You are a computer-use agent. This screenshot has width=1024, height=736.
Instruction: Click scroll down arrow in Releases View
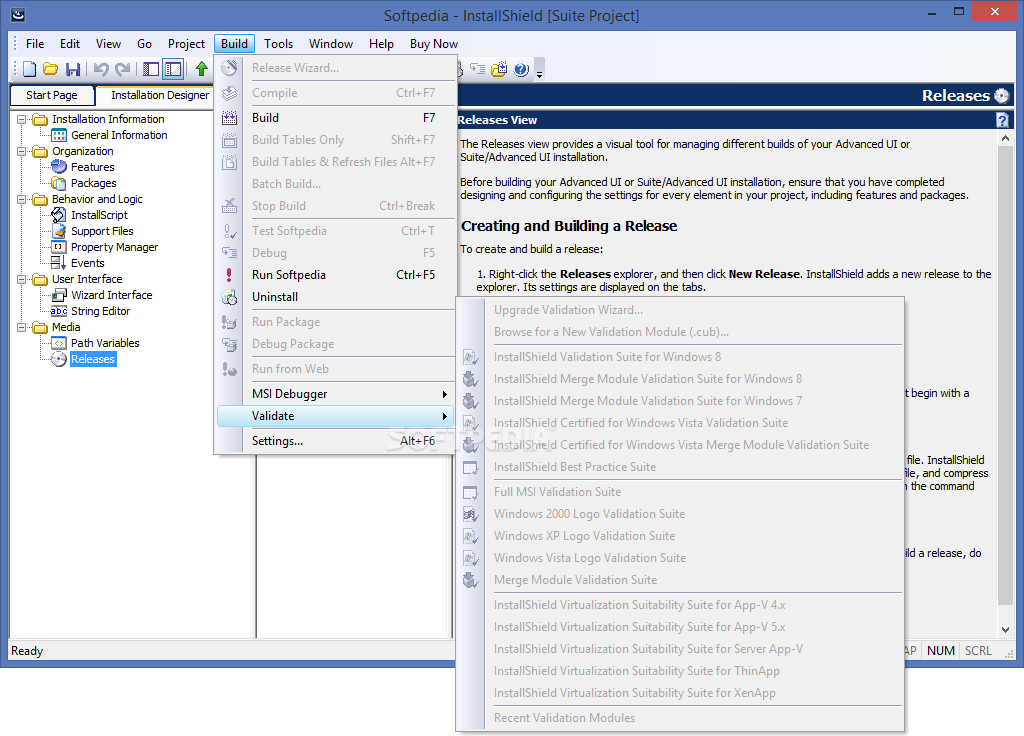coord(1006,630)
